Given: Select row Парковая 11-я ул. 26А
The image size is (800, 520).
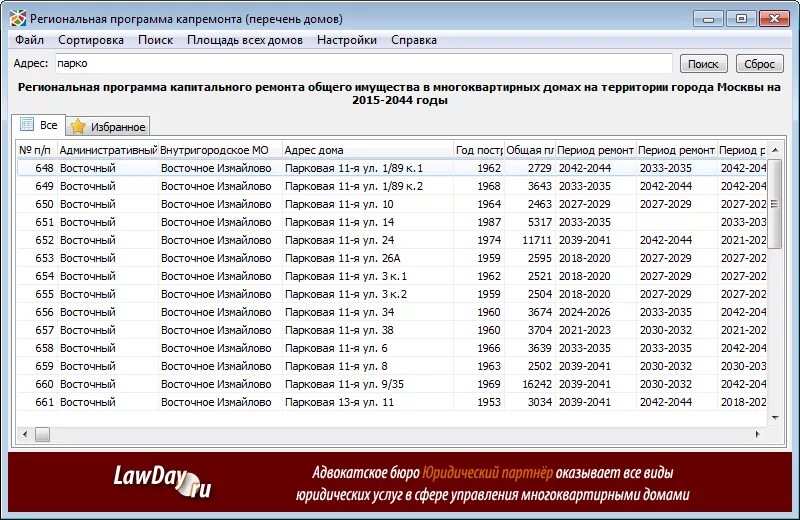Looking at the screenshot, I should coord(392,258).
